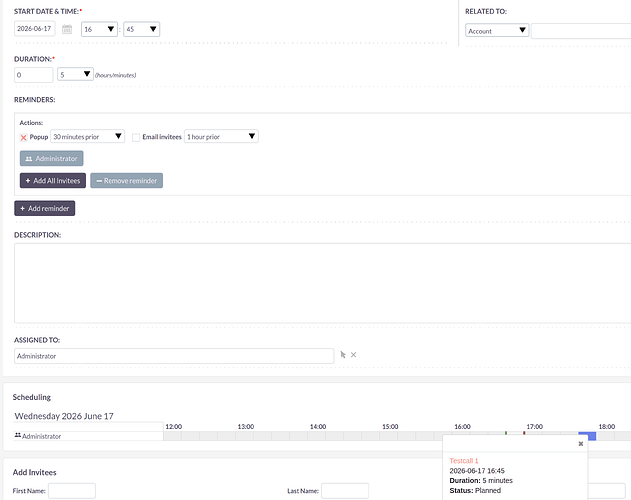Open the Related To Account dropdown
Image resolution: width=631 pixels, height=500 pixels.
497,30
